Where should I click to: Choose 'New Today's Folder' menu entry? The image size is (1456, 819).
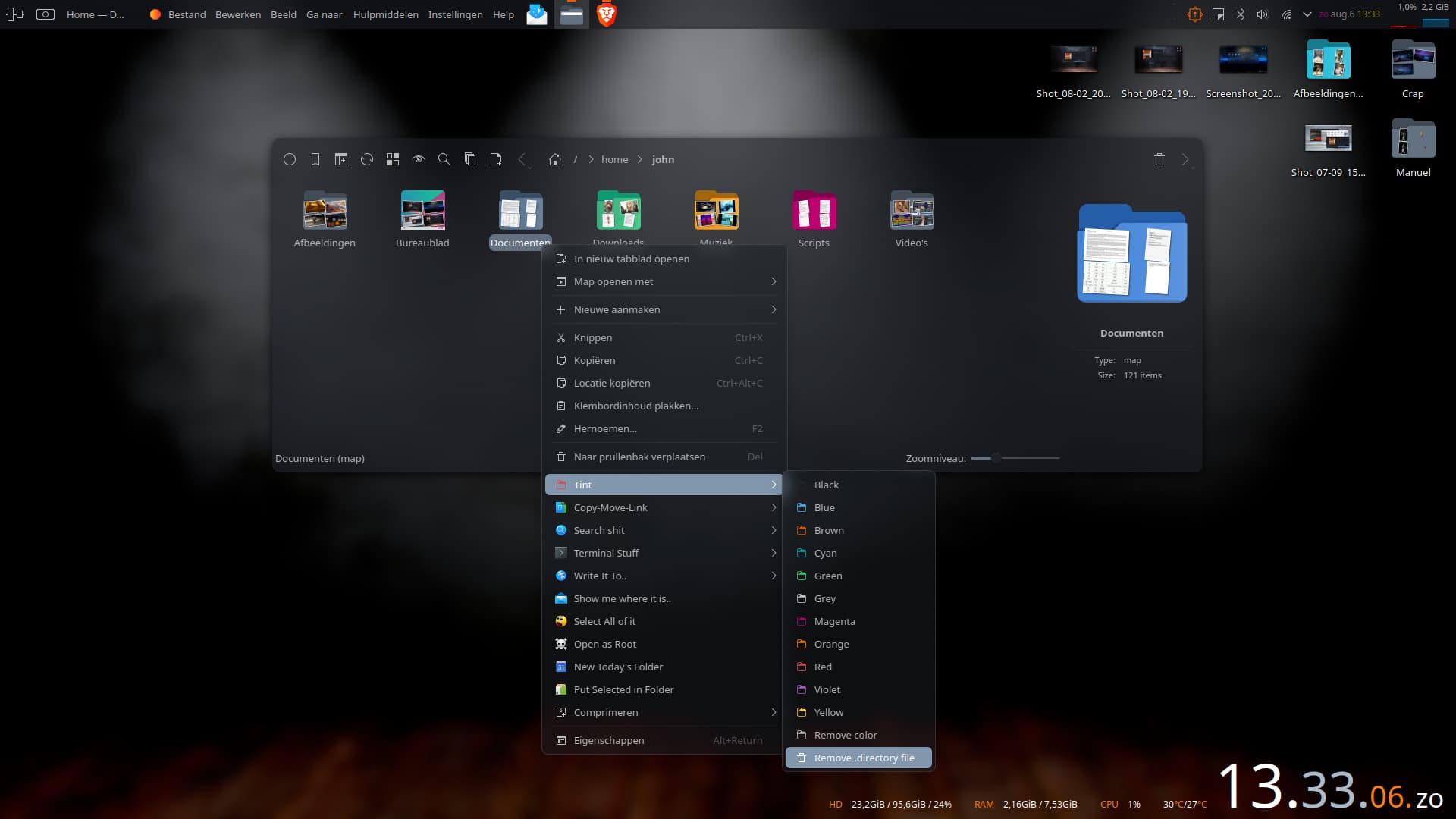click(664, 667)
